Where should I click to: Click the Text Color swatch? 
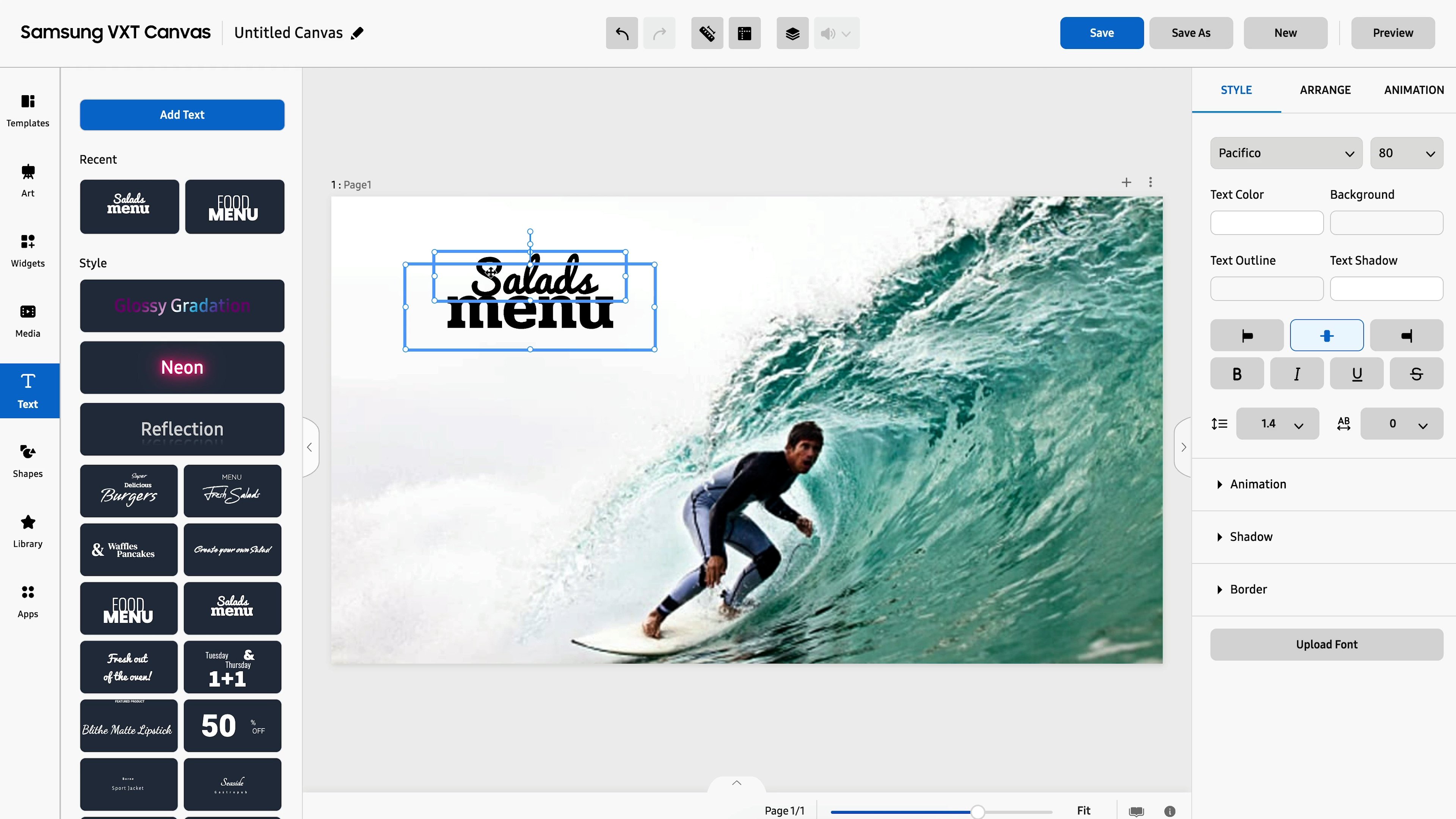pyautogui.click(x=1266, y=223)
